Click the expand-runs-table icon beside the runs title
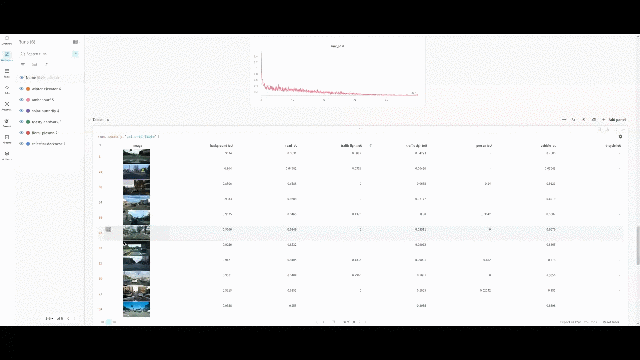 [76, 42]
